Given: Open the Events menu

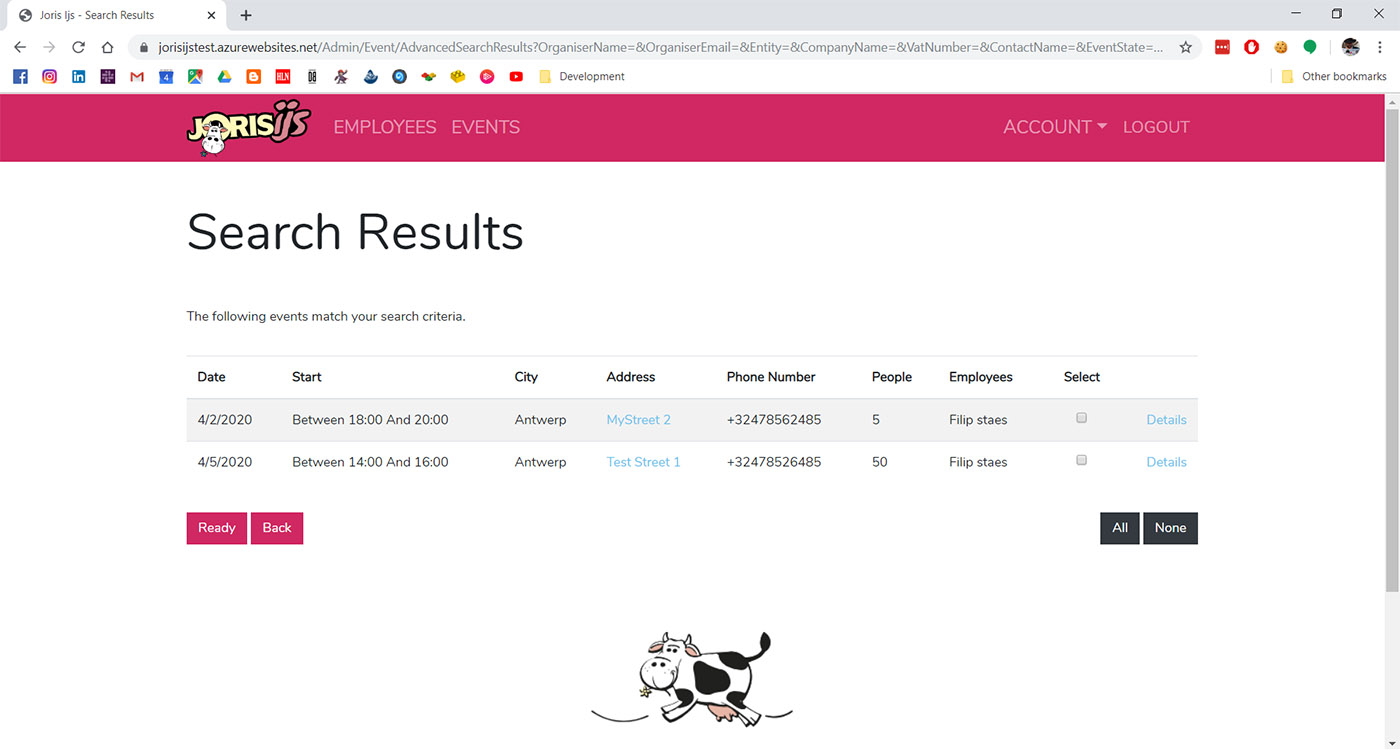Looking at the screenshot, I should (x=486, y=127).
